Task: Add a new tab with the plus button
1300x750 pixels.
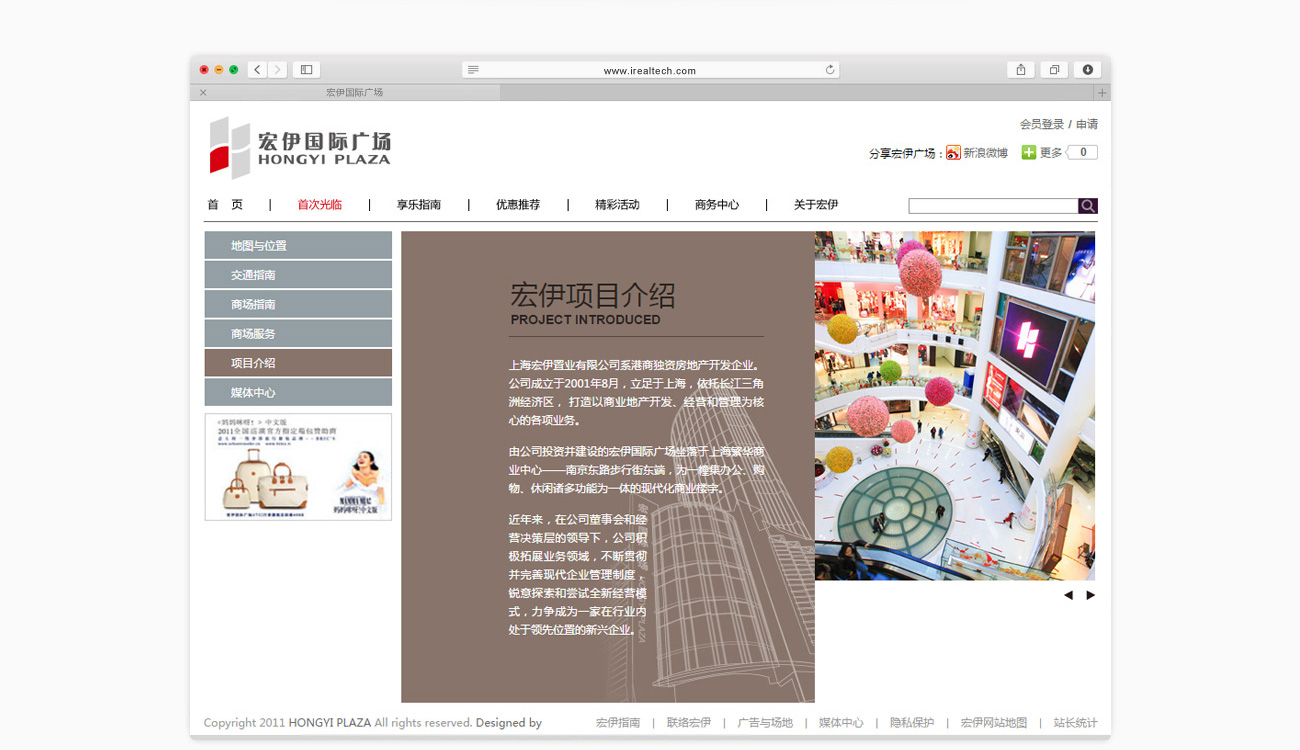Action: pos(1102,93)
